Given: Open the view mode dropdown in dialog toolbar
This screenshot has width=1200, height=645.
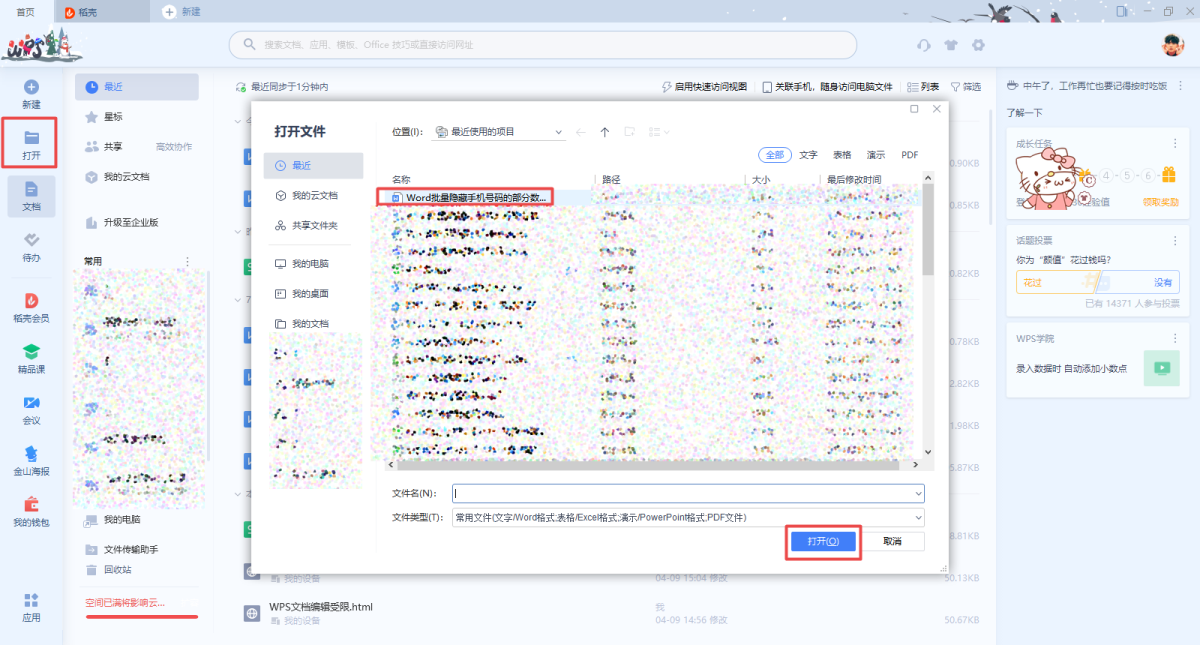Looking at the screenshot, I should pyautogui.click(x=659, y=132).
